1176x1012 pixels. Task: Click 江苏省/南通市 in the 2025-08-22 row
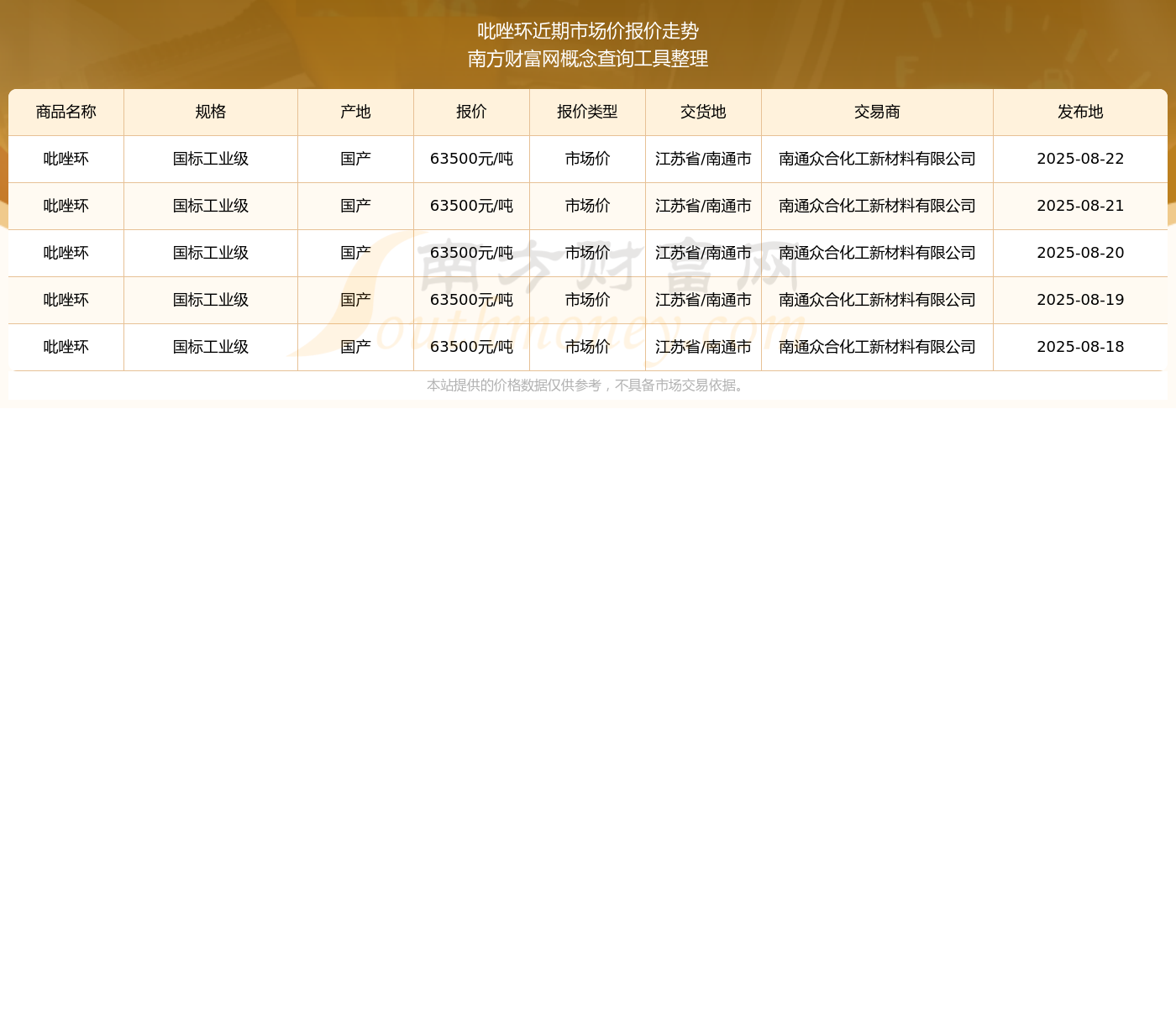703,159
